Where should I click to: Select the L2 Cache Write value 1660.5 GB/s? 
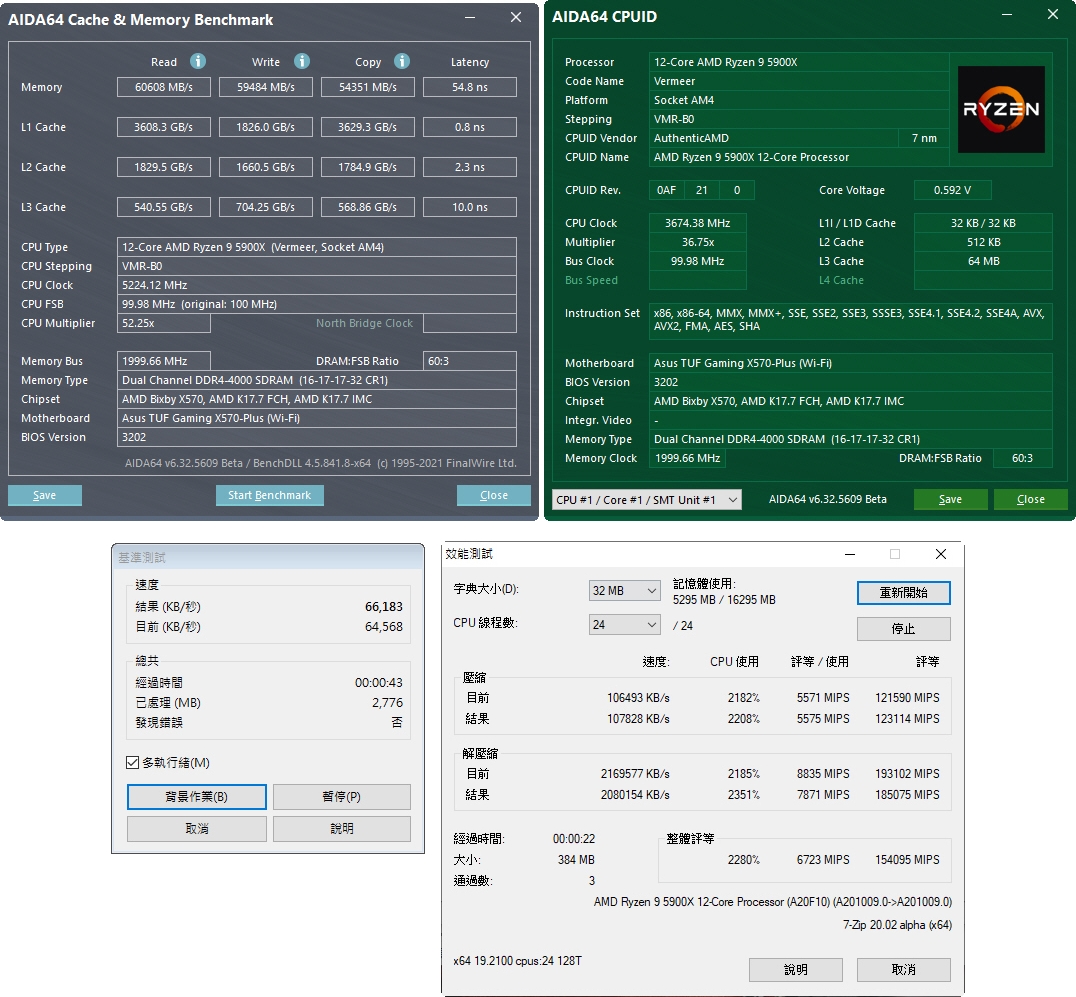coord(266,167)
